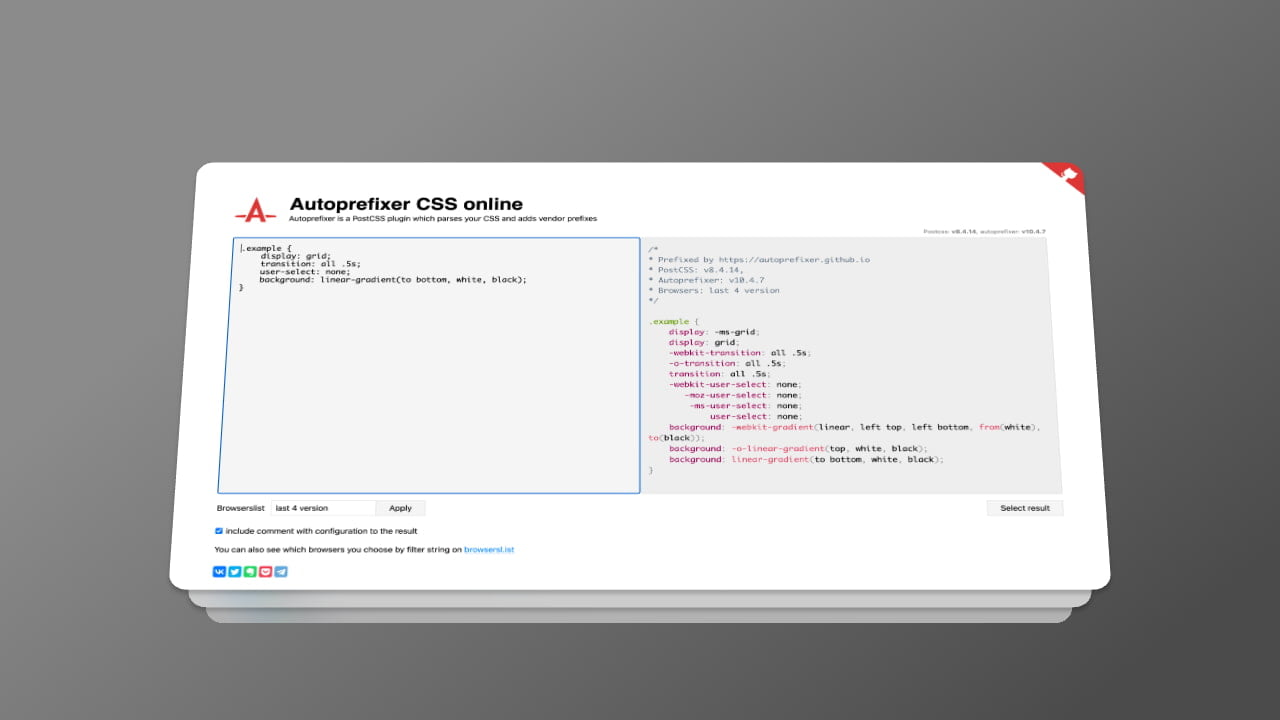
Task: Share via the Twitter bird icon
Action: 234,572
